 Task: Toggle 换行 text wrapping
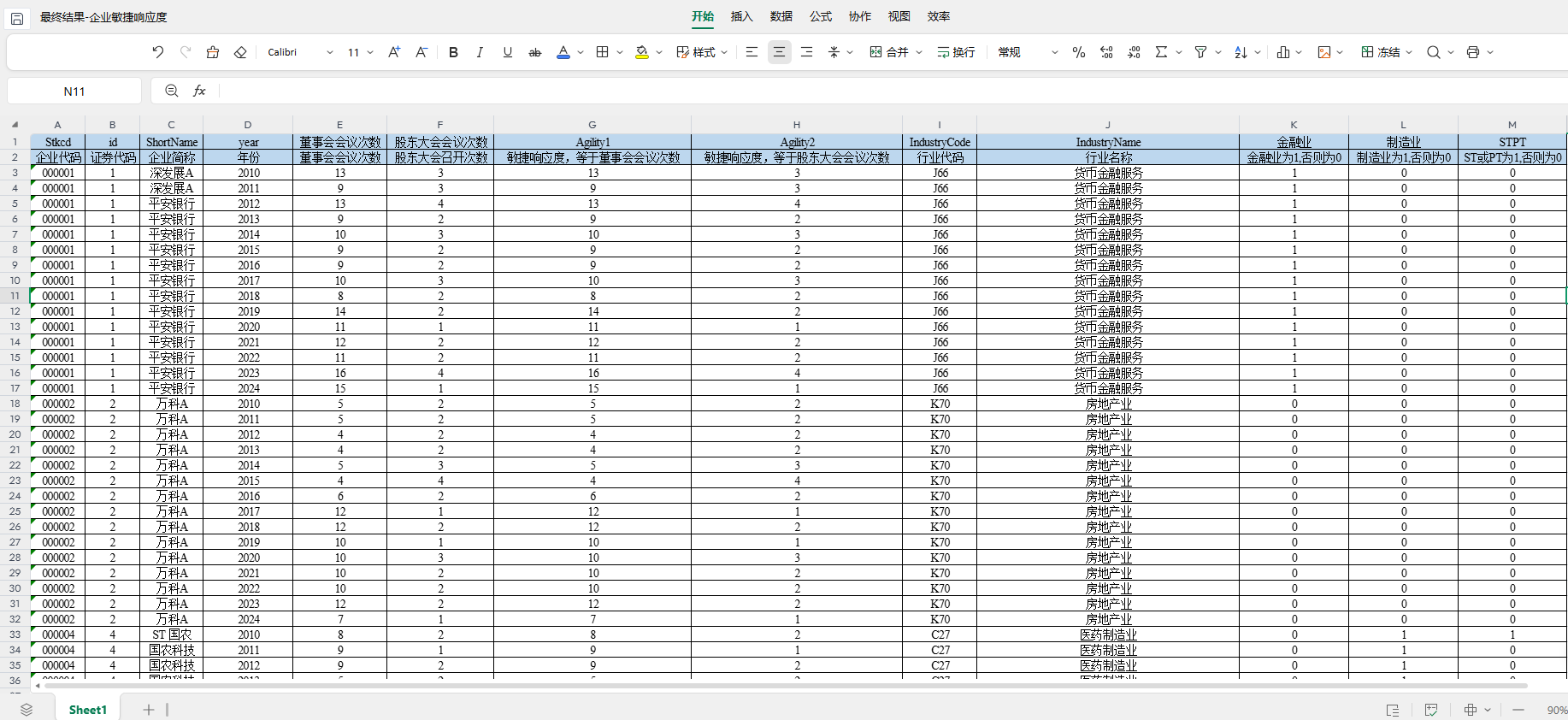(x=956, y=52)
